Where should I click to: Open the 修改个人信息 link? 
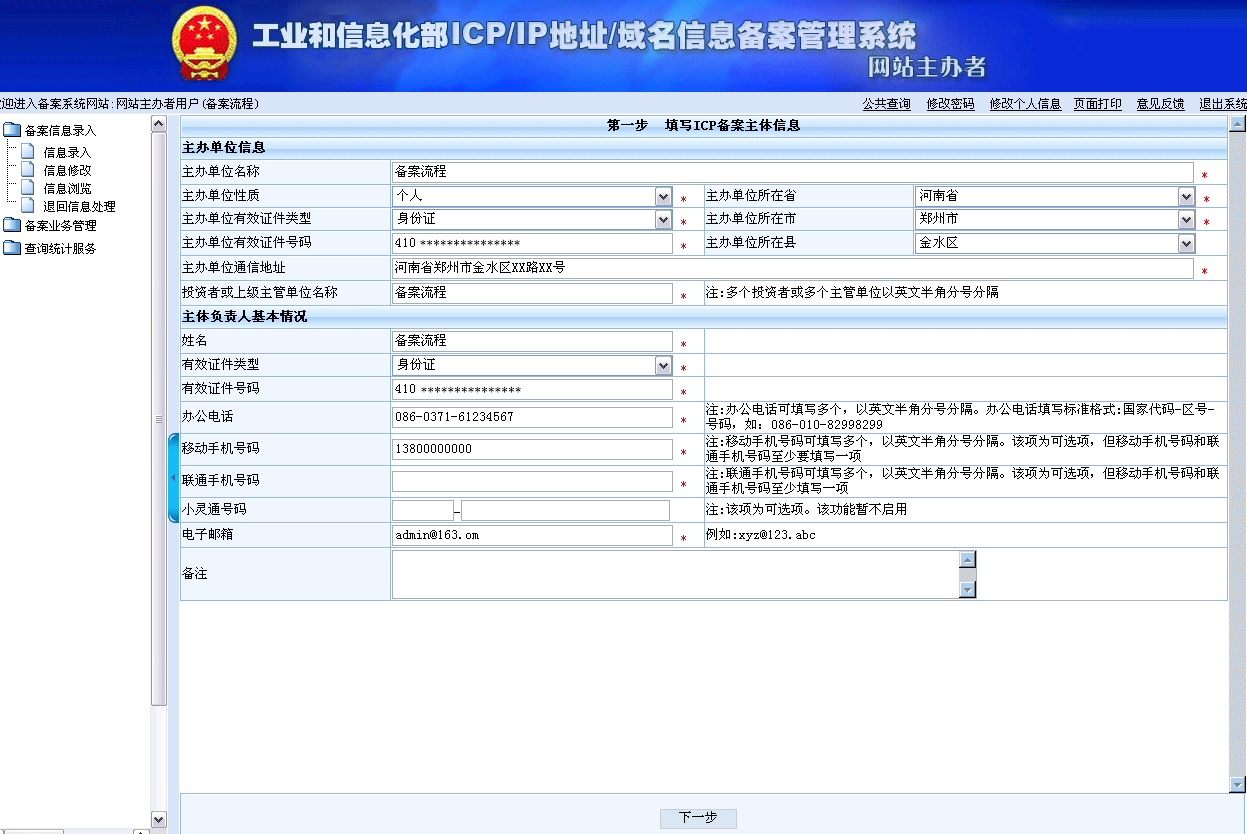point(1025,104)
